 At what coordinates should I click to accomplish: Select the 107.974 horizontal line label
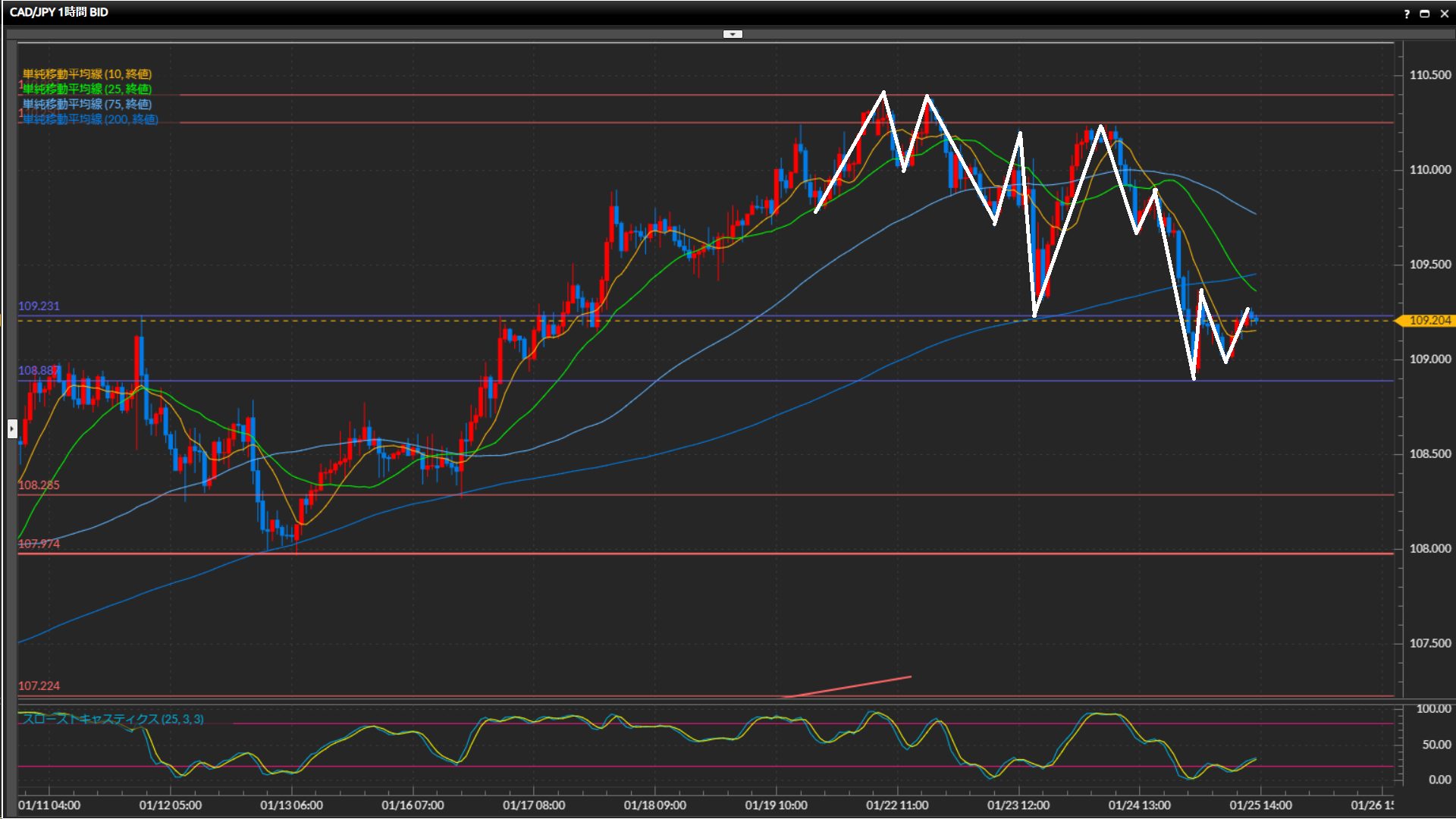click(39, 544)
